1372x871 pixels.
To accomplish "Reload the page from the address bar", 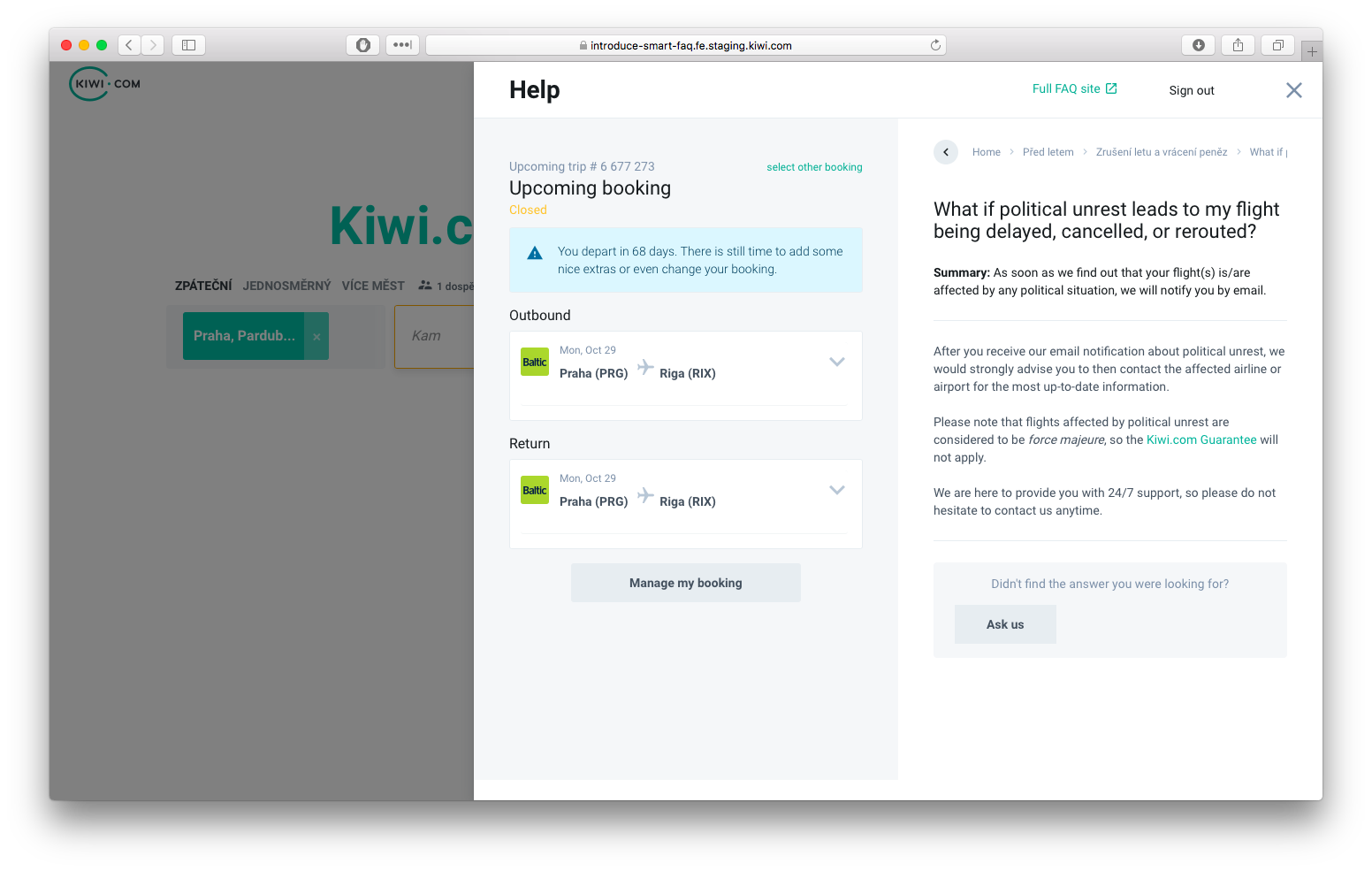I will 934,45.
